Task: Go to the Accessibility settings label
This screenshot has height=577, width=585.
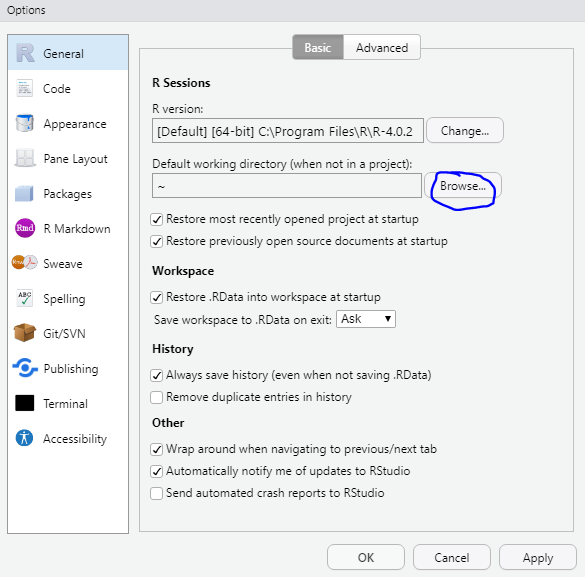Action: 75,439
